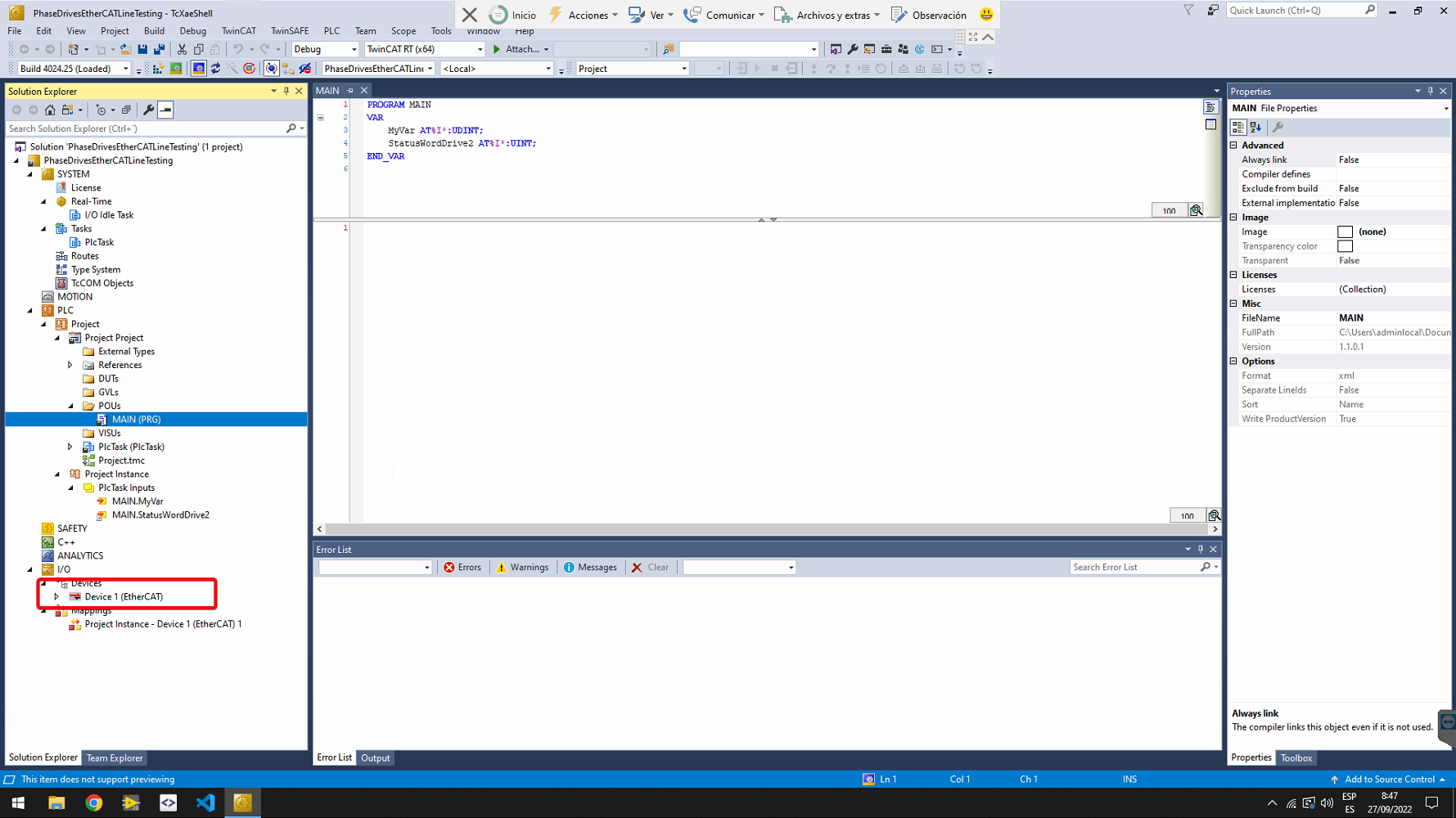Switch to the Output tab
This screenshot has width=1456, height=818.
click(376, 757)
